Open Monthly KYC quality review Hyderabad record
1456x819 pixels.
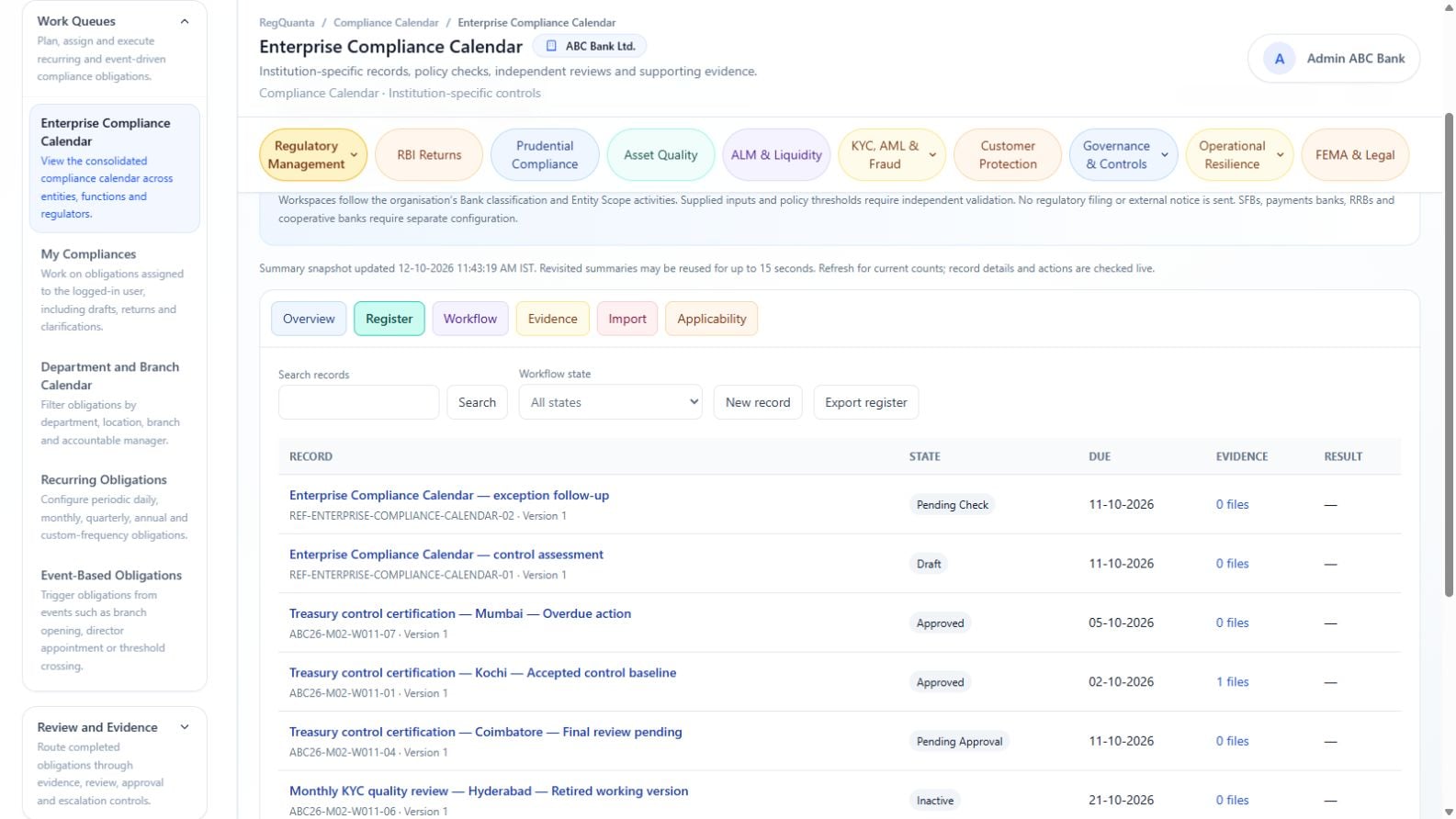pos(489,791)
